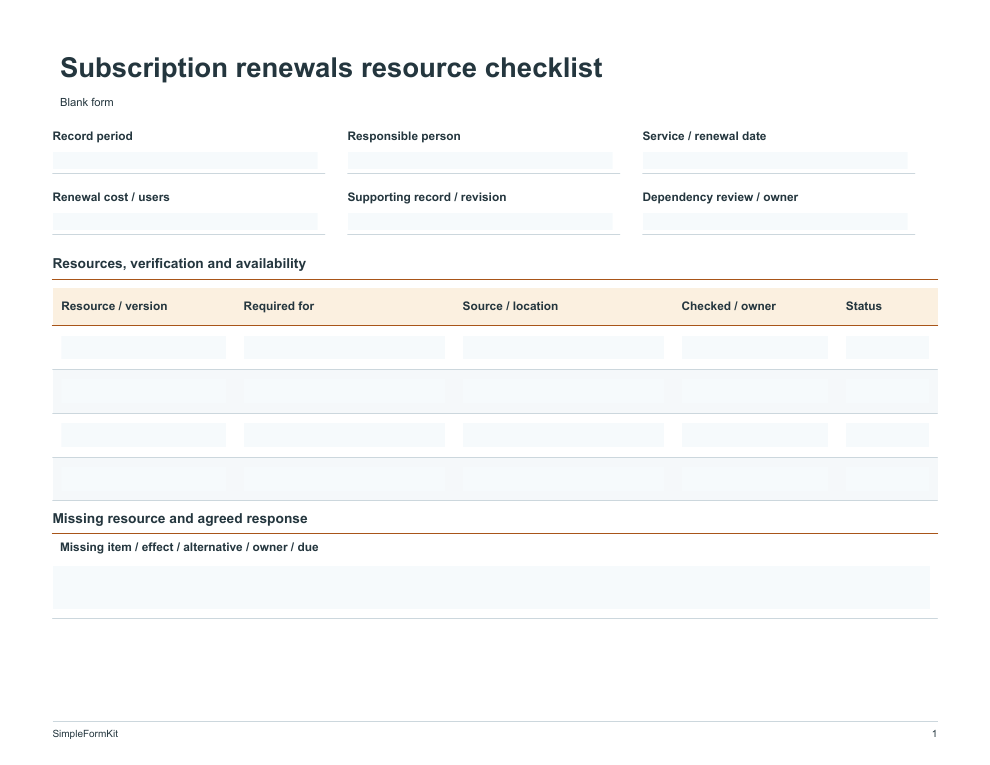Click the Dependency review / owner field

point(775,222)
